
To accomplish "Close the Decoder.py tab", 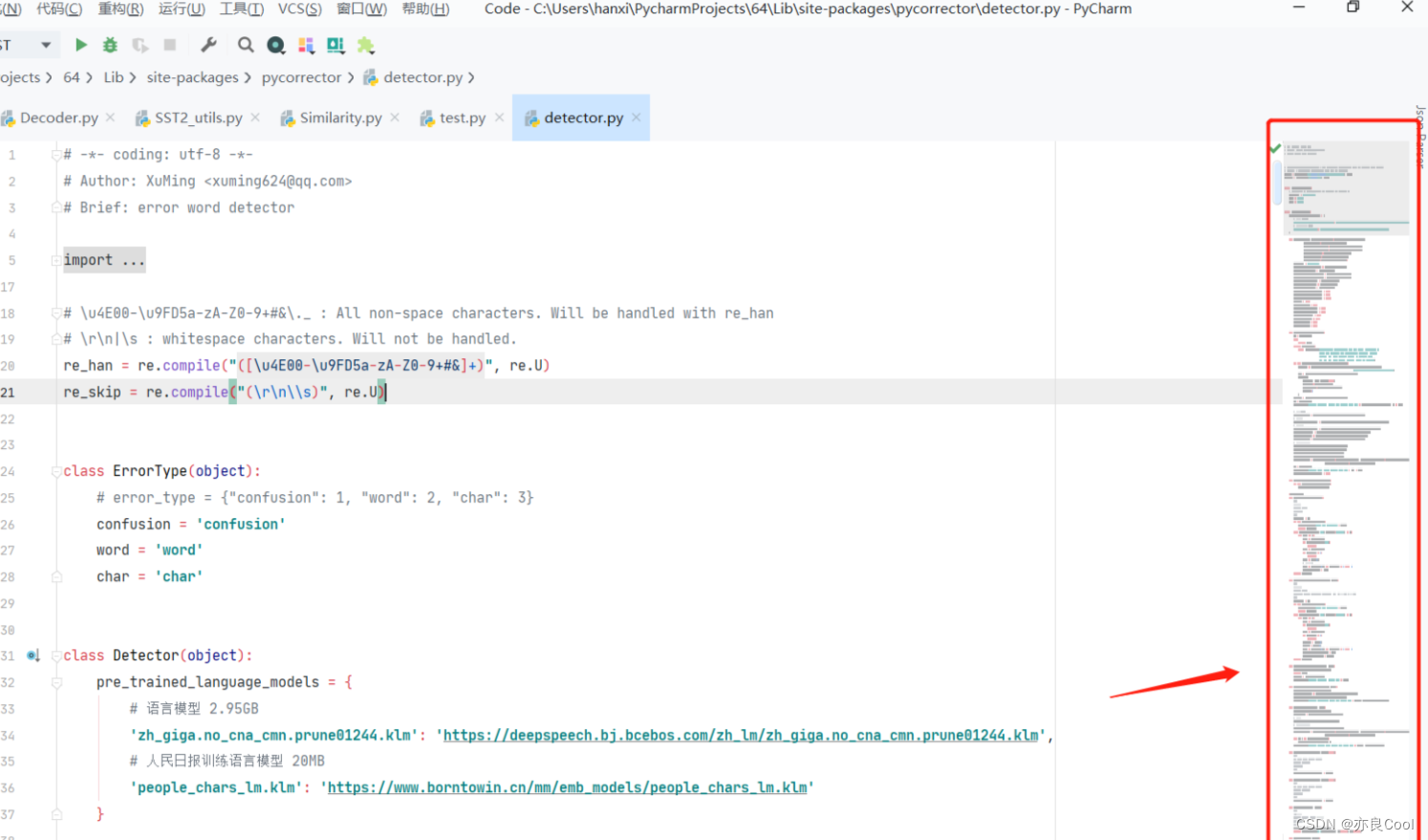I will click(x=110, y=118).
